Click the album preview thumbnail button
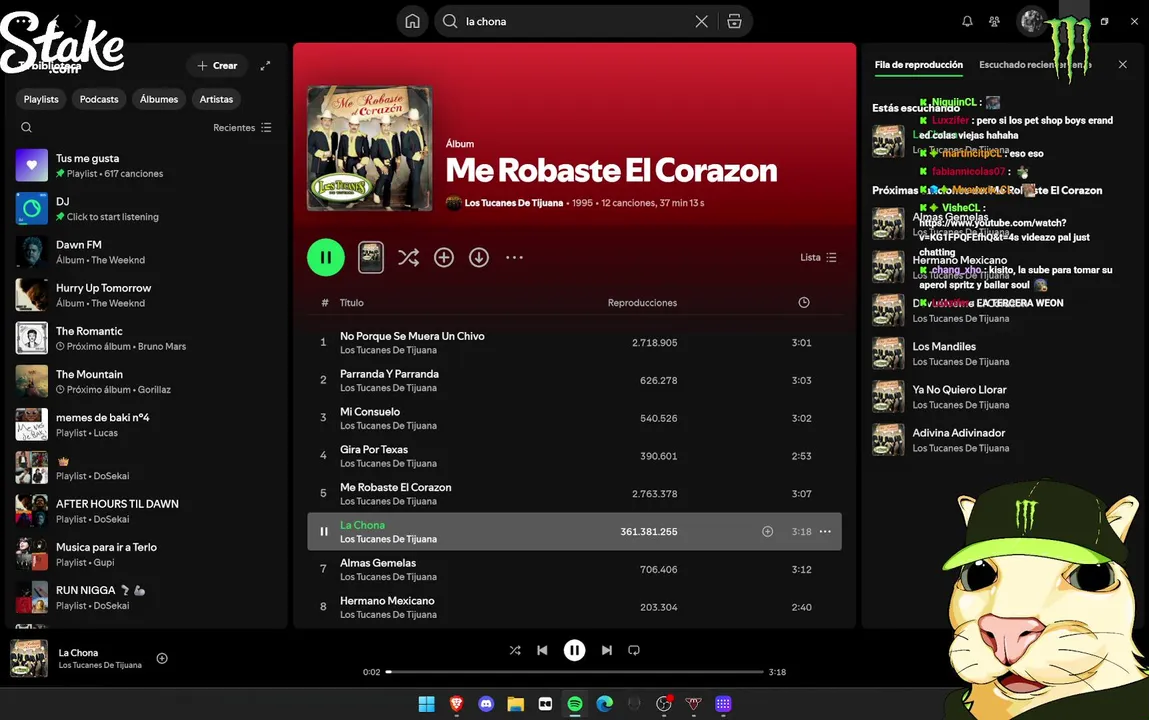This screenshot has height=720, width=1149. [x=371, y=257]
